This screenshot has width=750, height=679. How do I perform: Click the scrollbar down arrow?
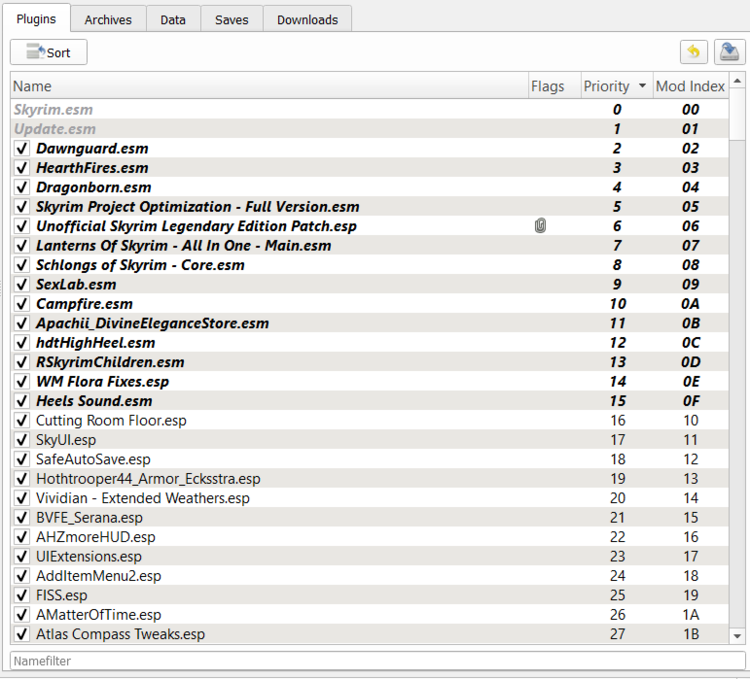[x=737, y=636]
